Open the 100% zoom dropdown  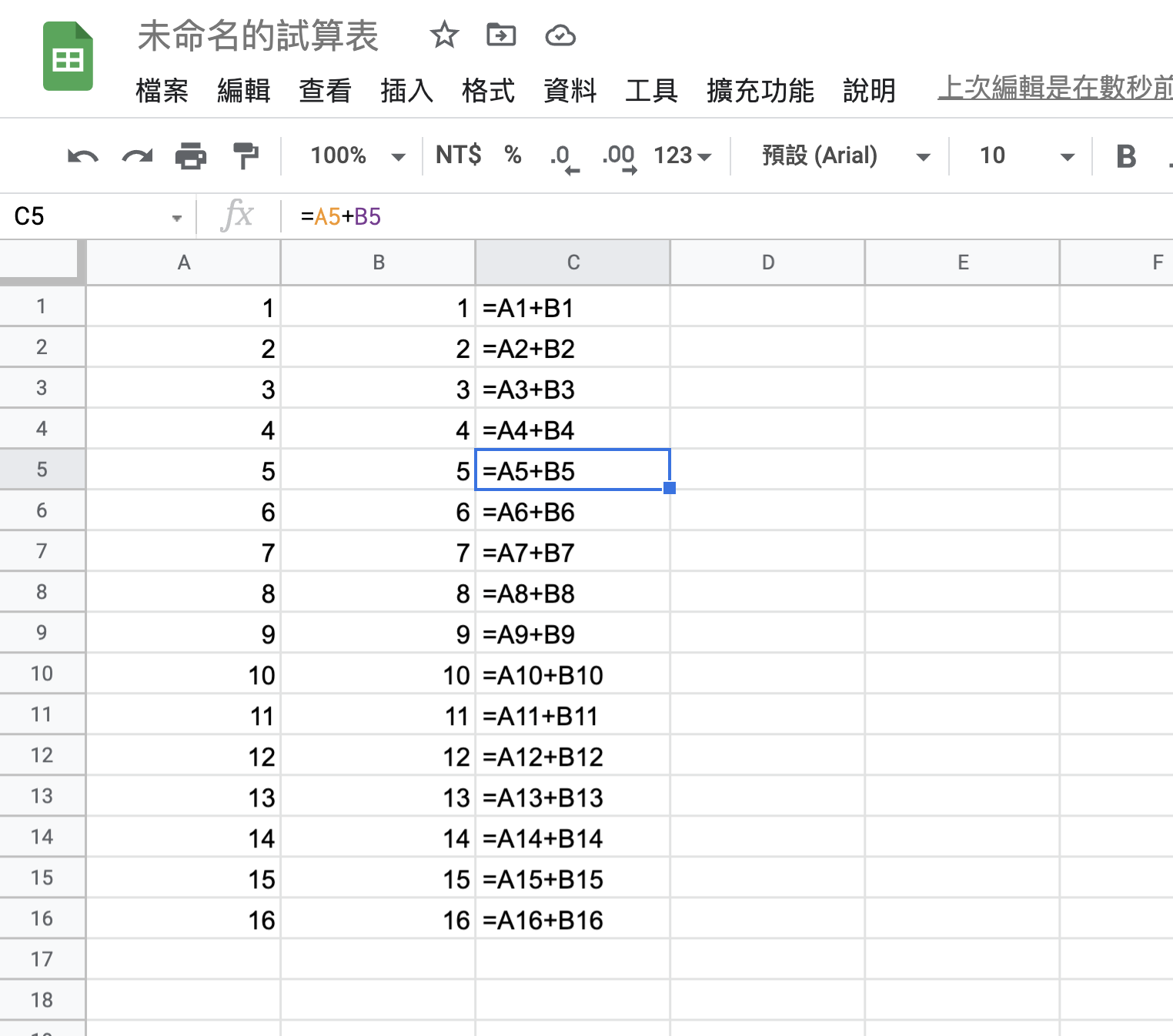pos(356,156)
